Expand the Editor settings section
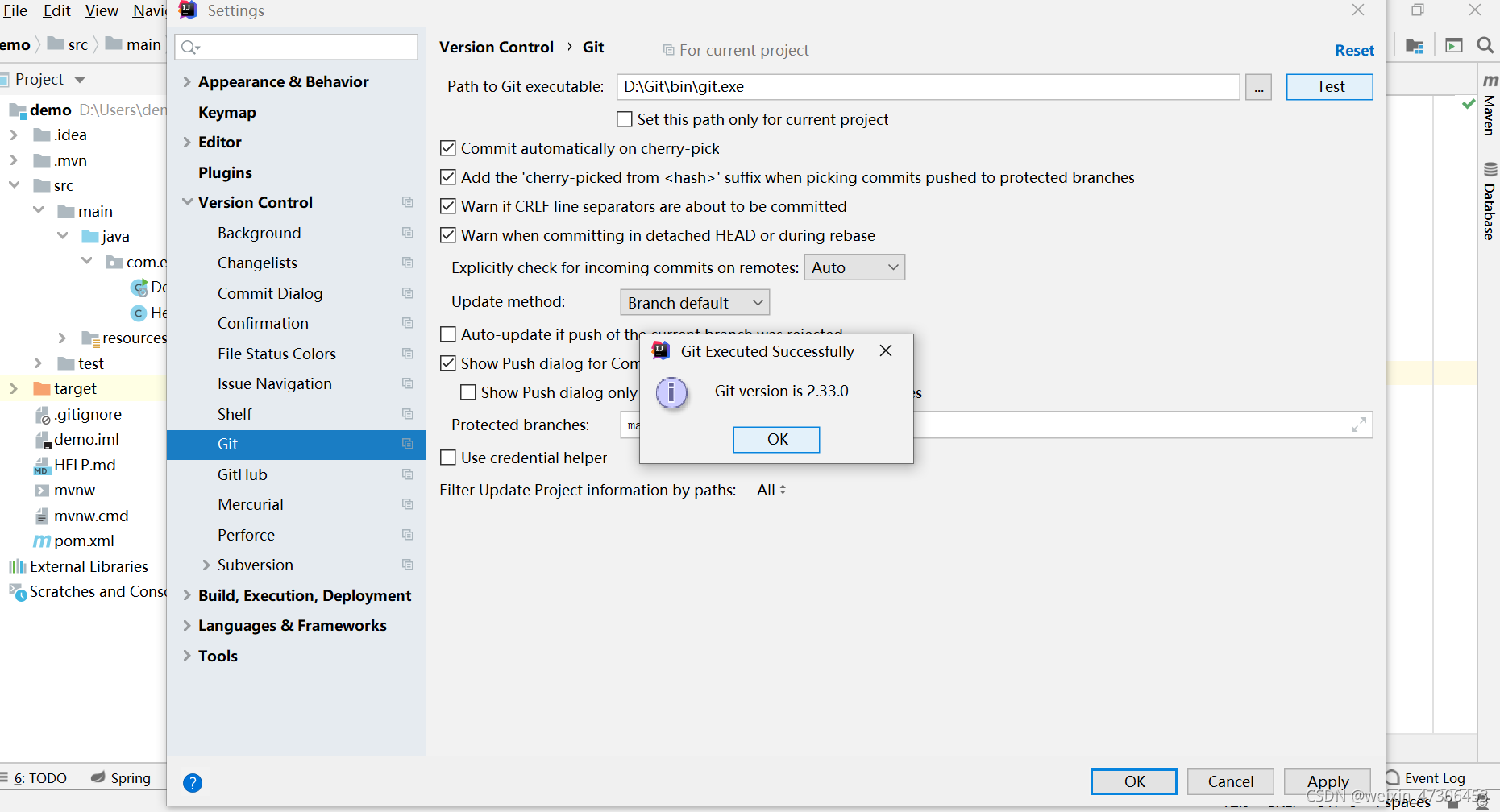Viewport: 1500px width, 812px height. pos(187,142)
